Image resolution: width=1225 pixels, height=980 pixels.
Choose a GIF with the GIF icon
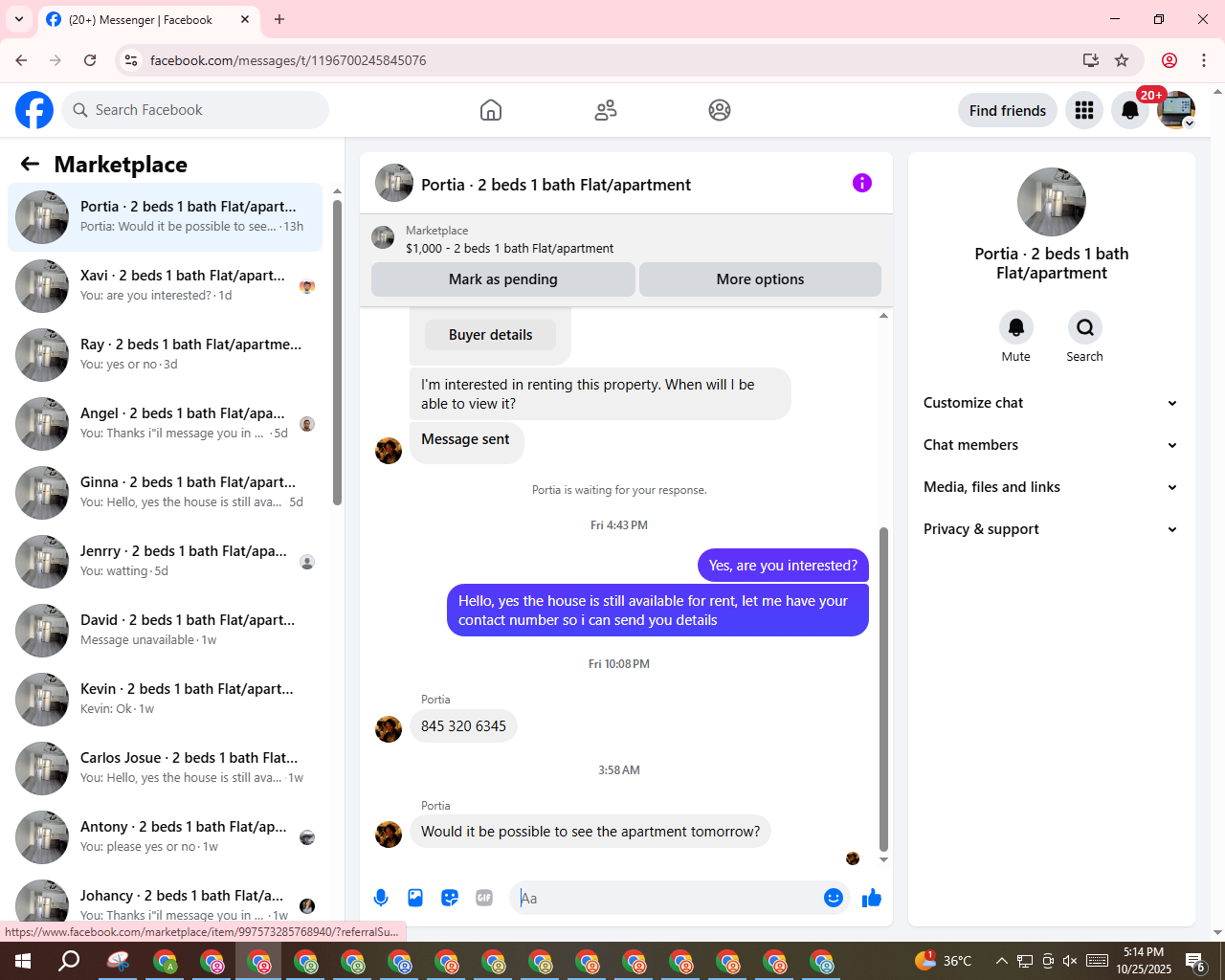coord(484,898)
